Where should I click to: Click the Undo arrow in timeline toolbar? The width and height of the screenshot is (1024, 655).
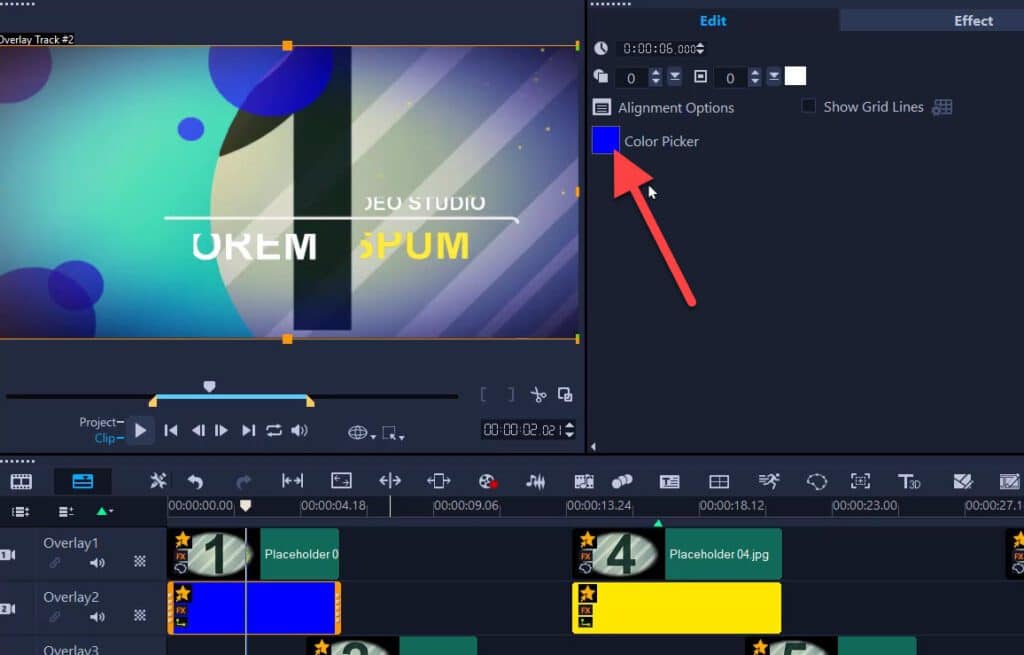click(195, 481)
